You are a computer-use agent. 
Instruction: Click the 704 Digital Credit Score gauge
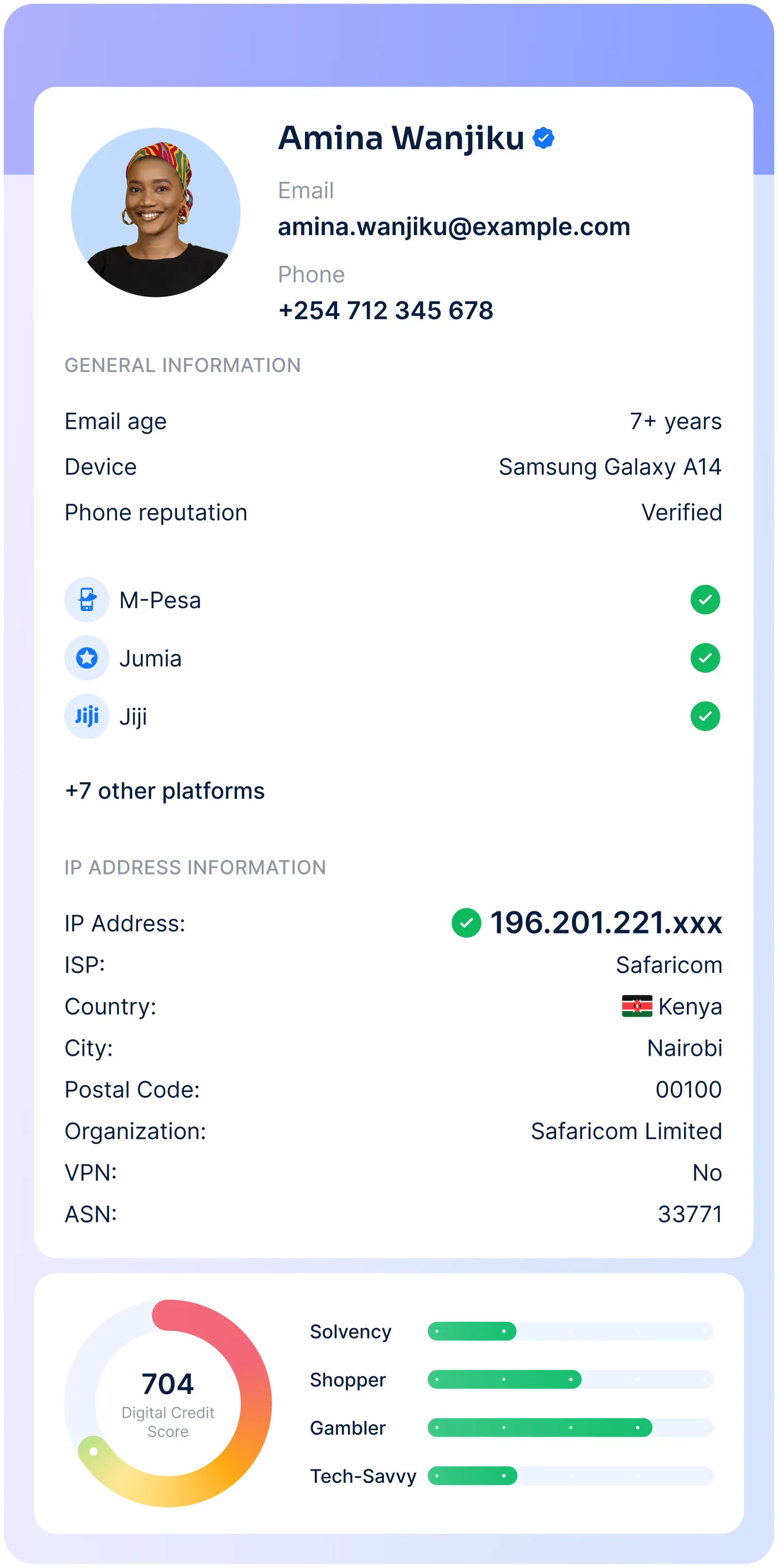coord(168,1403)
